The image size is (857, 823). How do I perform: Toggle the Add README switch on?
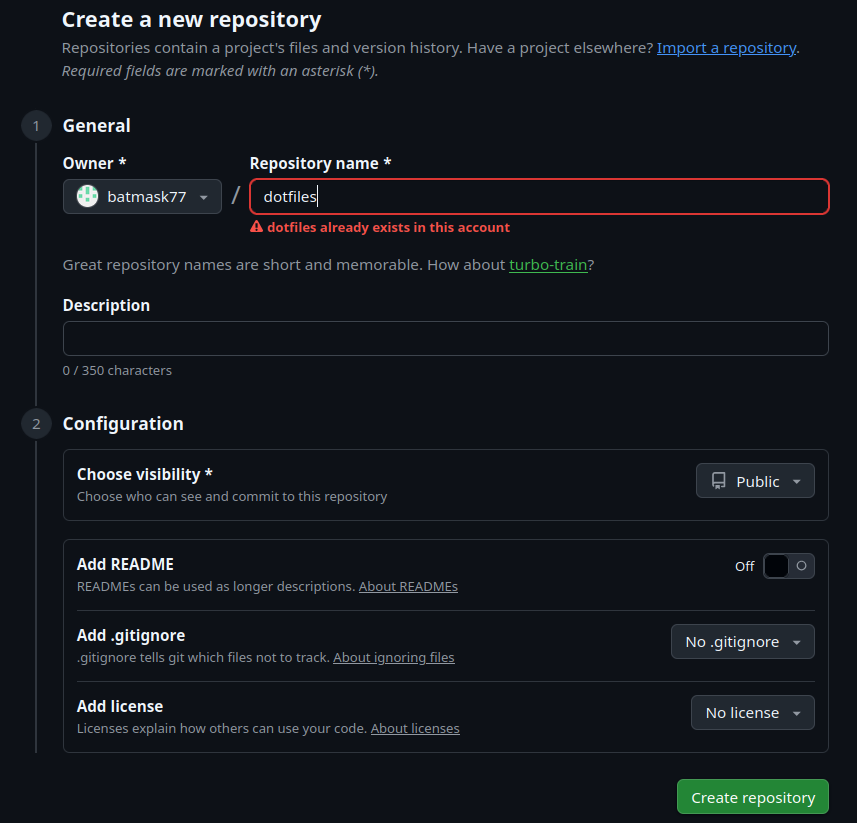click(788, 566)
